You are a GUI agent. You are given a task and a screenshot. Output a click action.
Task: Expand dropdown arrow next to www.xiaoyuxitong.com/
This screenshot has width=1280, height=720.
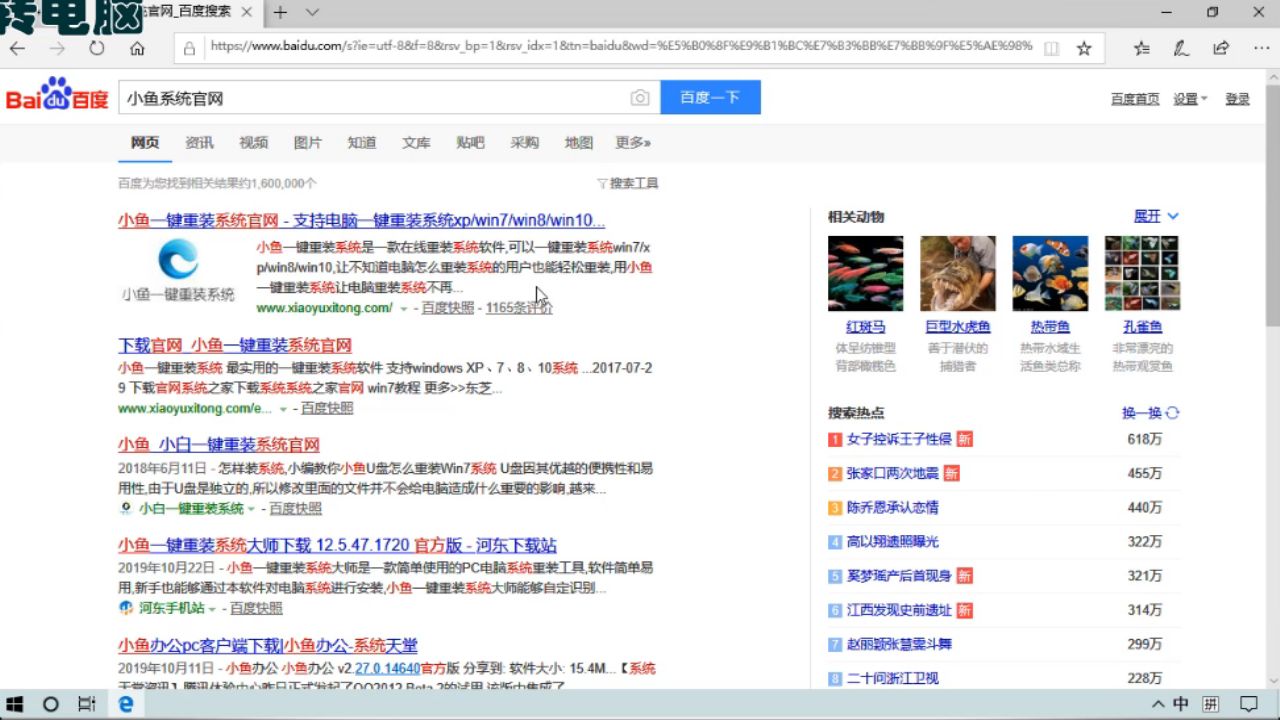404,309
